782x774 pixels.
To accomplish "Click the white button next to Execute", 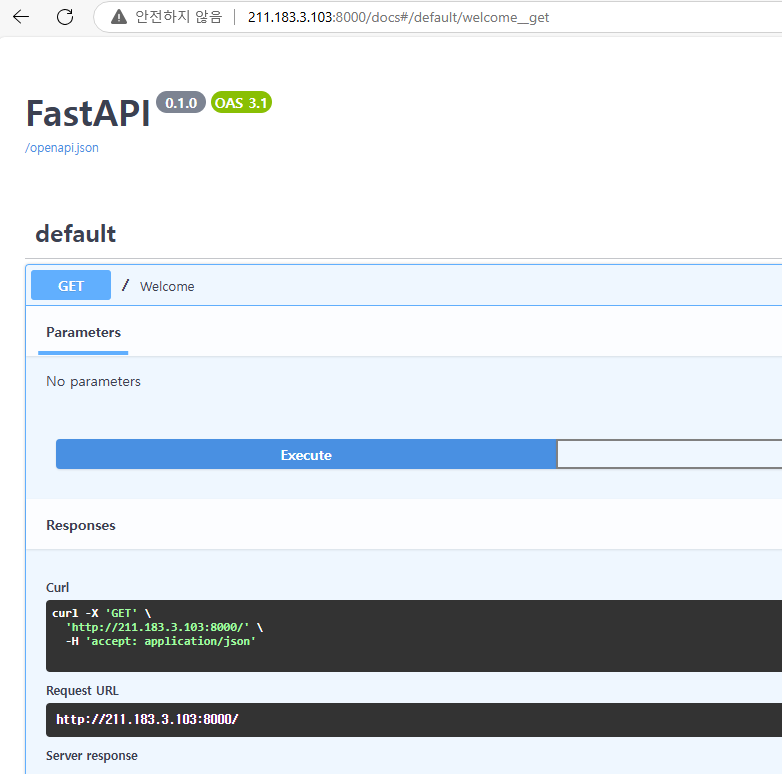I will pos(669,454).
